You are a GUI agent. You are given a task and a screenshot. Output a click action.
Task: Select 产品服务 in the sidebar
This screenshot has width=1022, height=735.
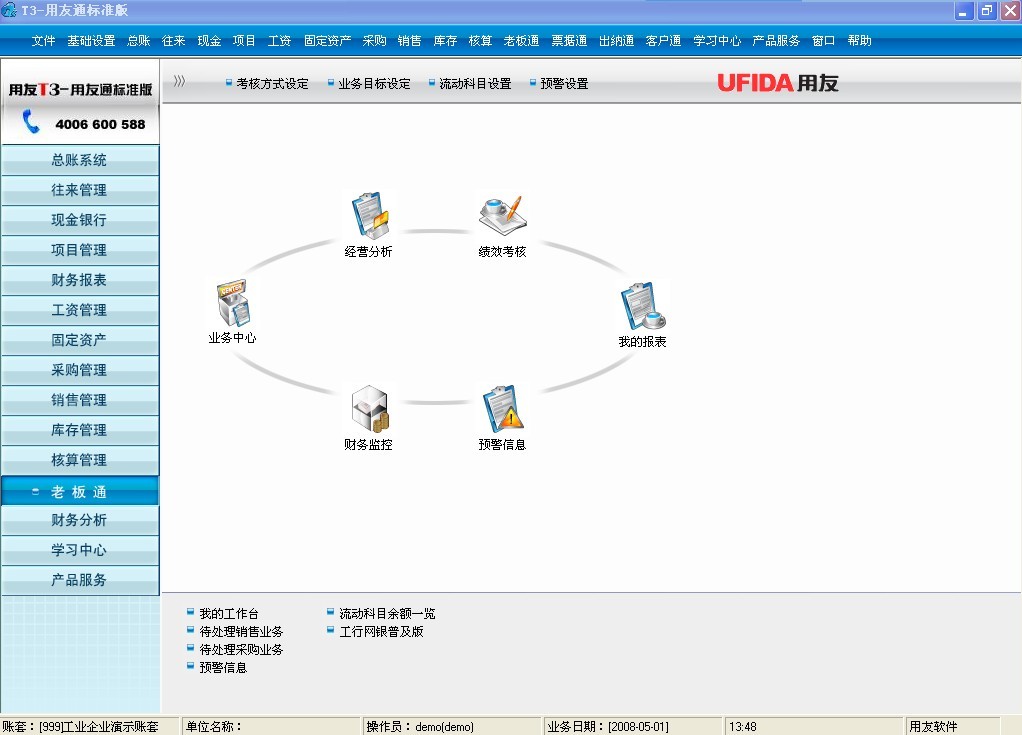[x=80, y=580]
